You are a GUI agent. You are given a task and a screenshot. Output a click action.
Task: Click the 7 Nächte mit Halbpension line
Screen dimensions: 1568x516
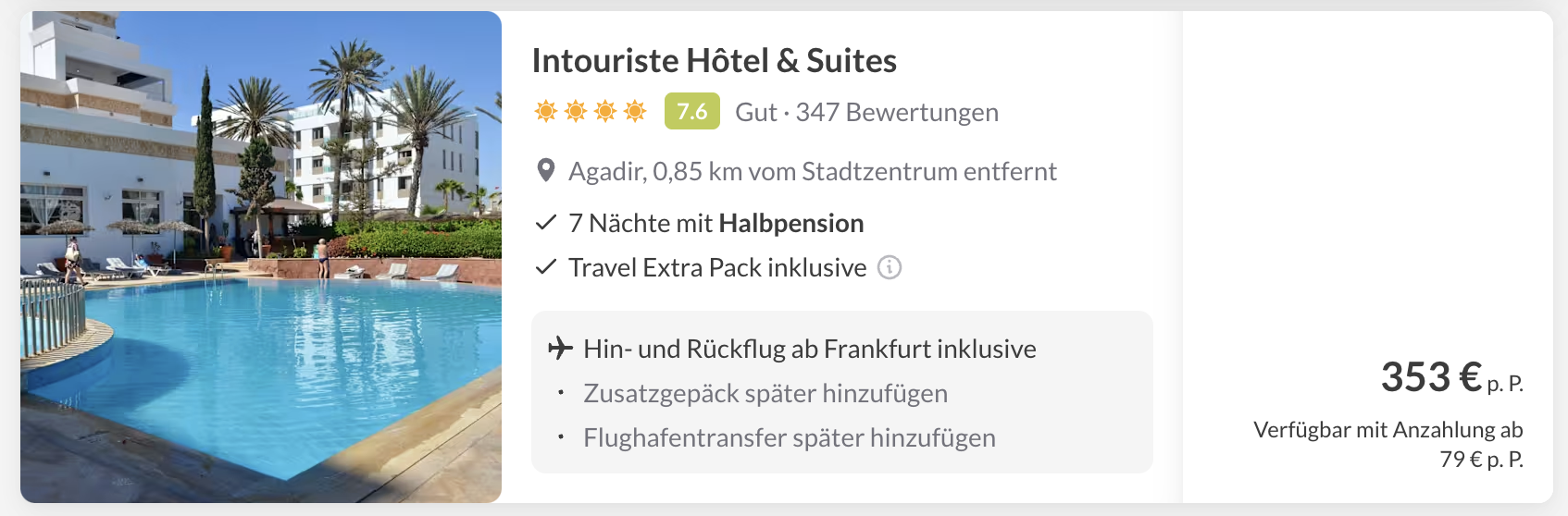pyautogui.click(x=716, y=224)
